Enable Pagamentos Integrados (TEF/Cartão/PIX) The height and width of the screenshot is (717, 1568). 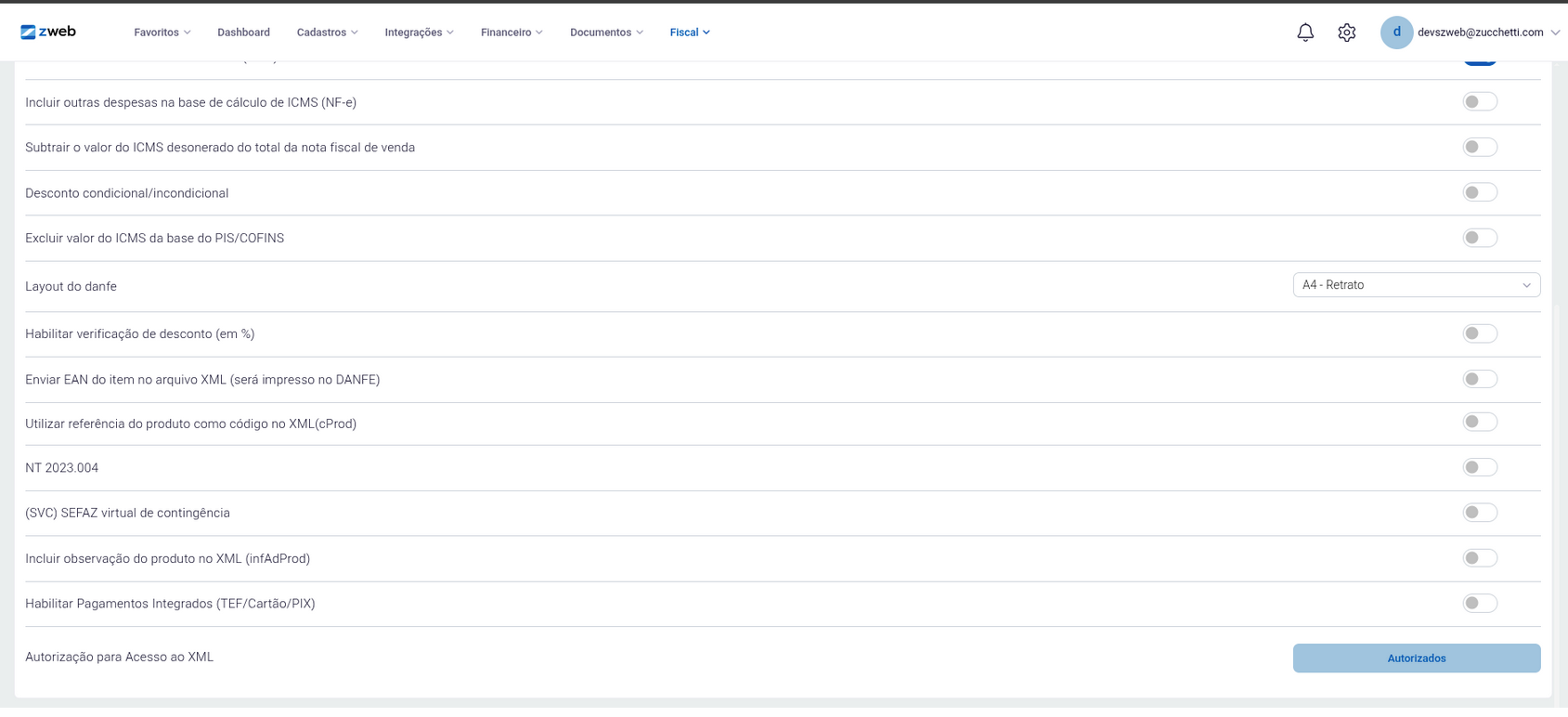tap(1480, 604)
